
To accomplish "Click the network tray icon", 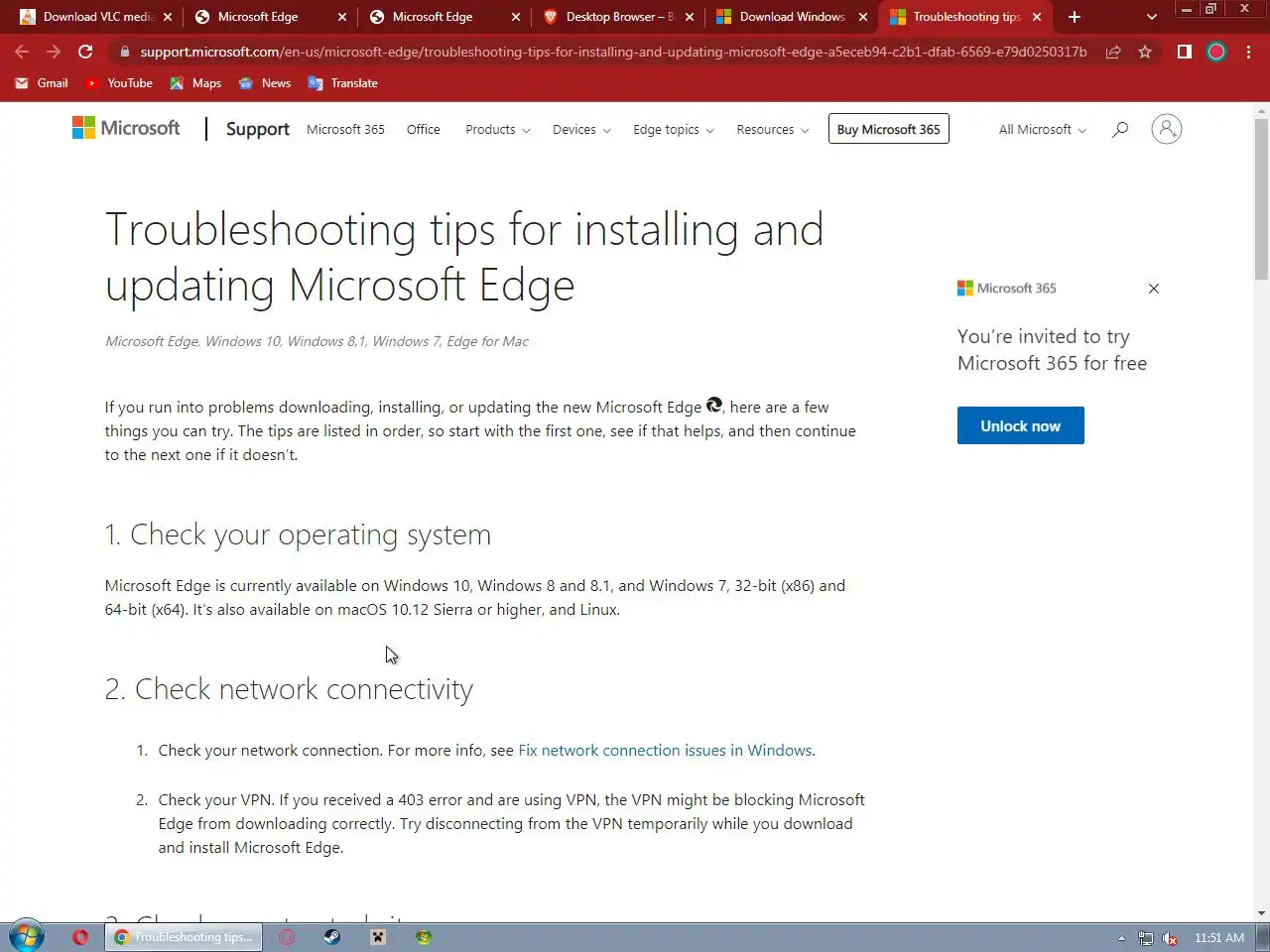I will [x=1146, y=938].
